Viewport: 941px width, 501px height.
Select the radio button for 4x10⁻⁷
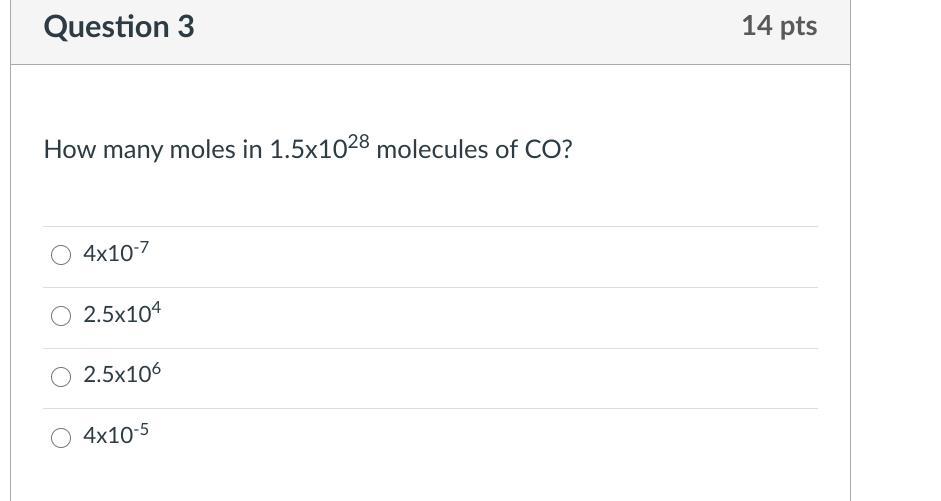click(x=61, y=255)
